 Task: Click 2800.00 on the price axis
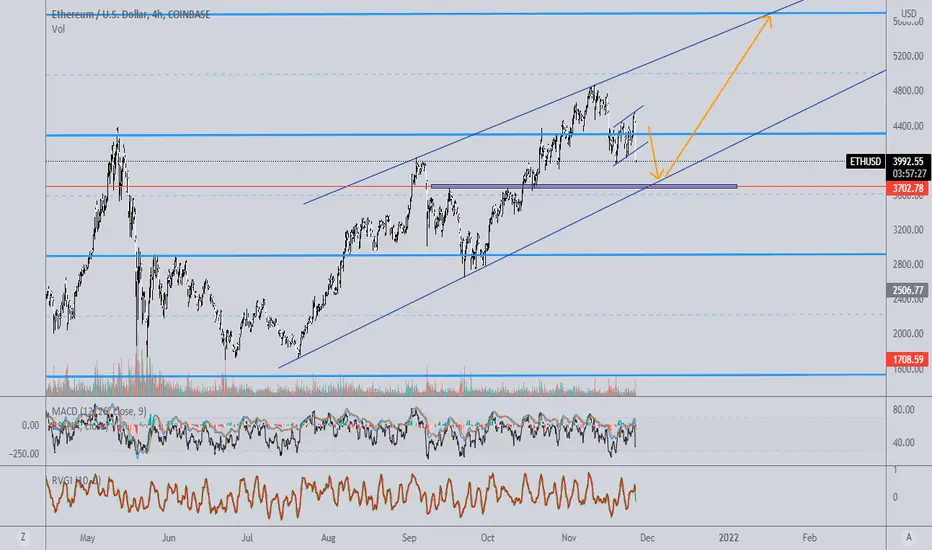pyautogui.click(x=908, y=264)
